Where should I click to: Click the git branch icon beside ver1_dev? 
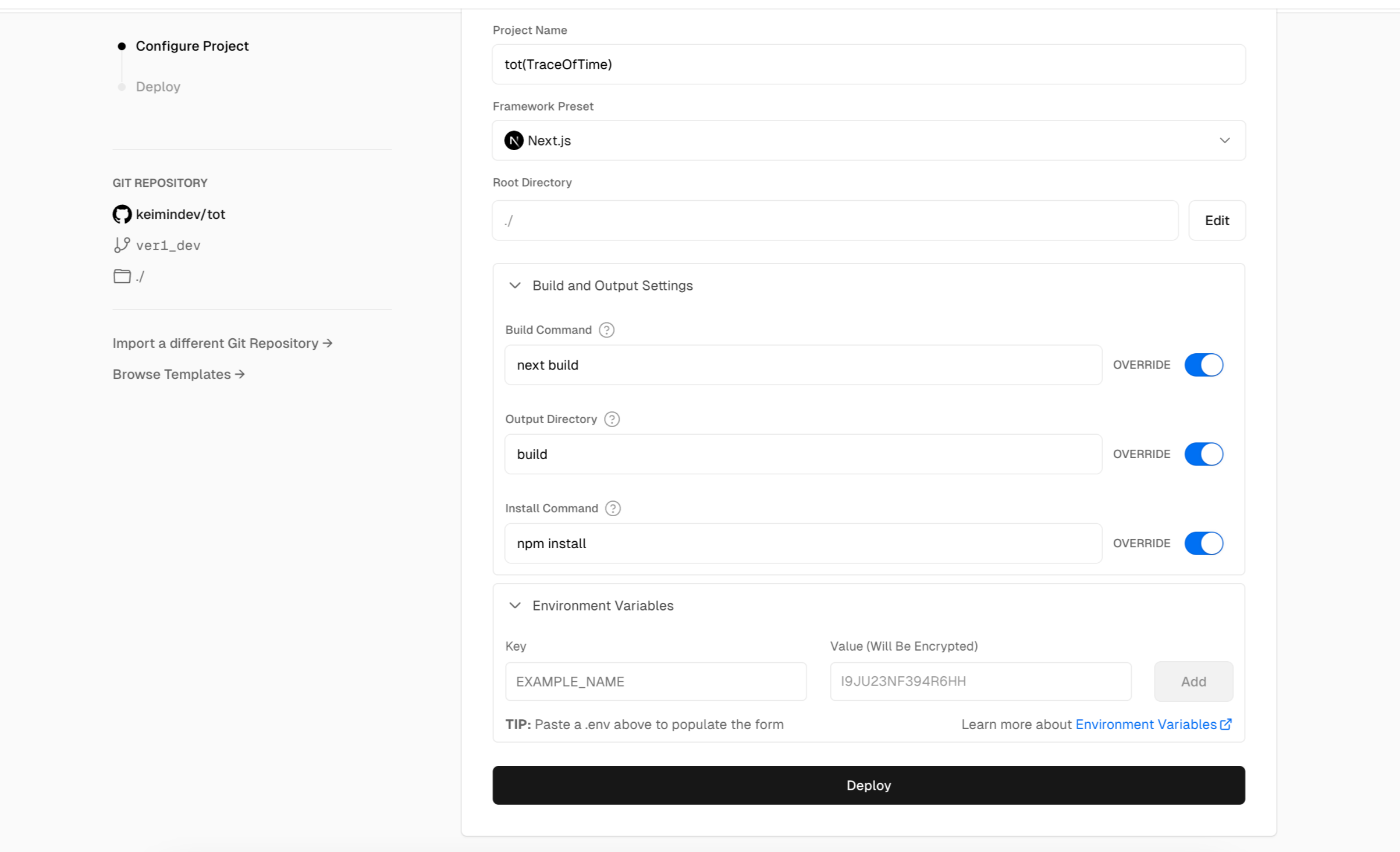coord(122,245)
